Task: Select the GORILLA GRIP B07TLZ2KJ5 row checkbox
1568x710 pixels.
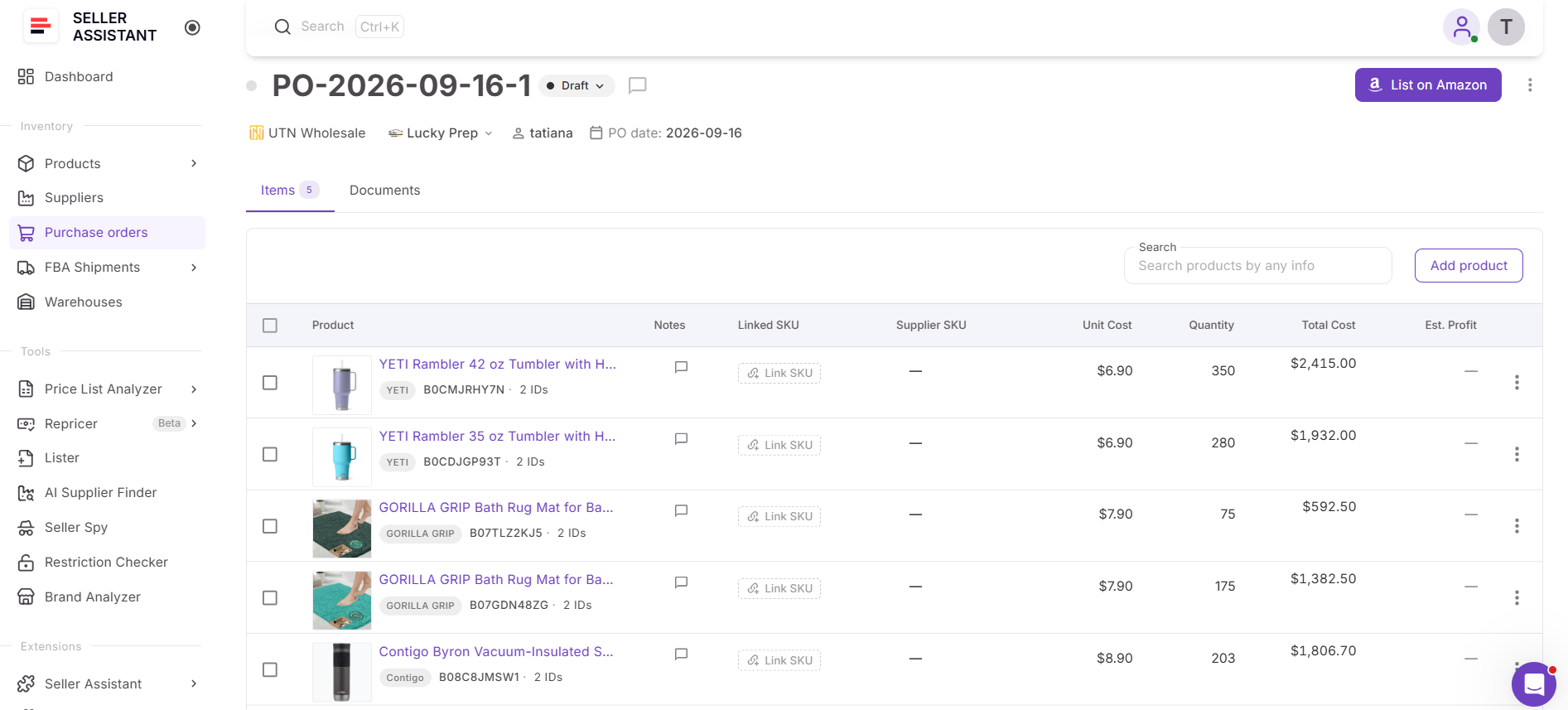Action: (x=270, y=526)
